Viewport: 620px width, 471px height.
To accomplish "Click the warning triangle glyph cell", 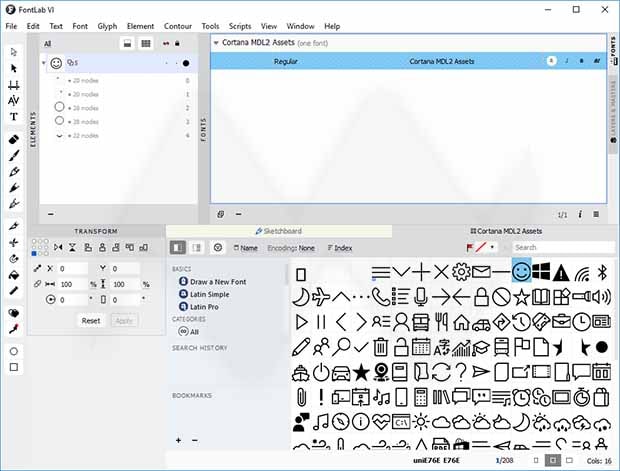I will click(x=561, y=272).
